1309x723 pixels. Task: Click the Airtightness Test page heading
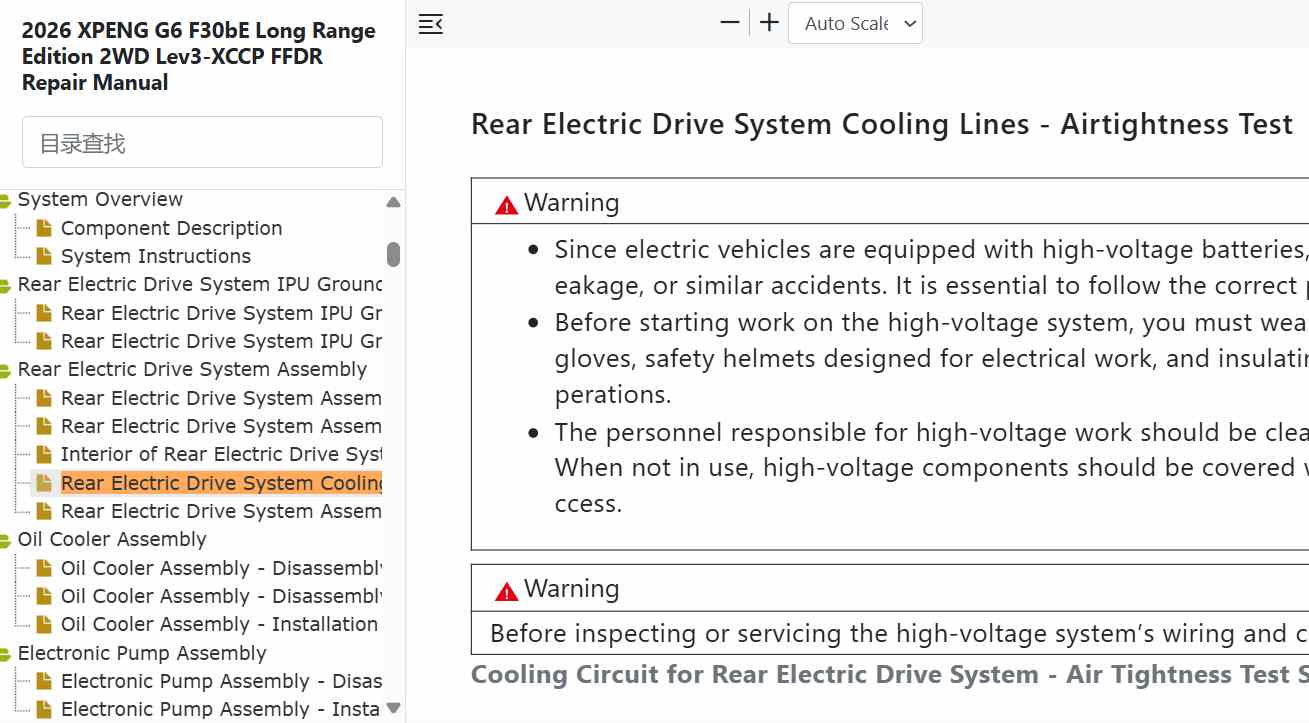882,124
